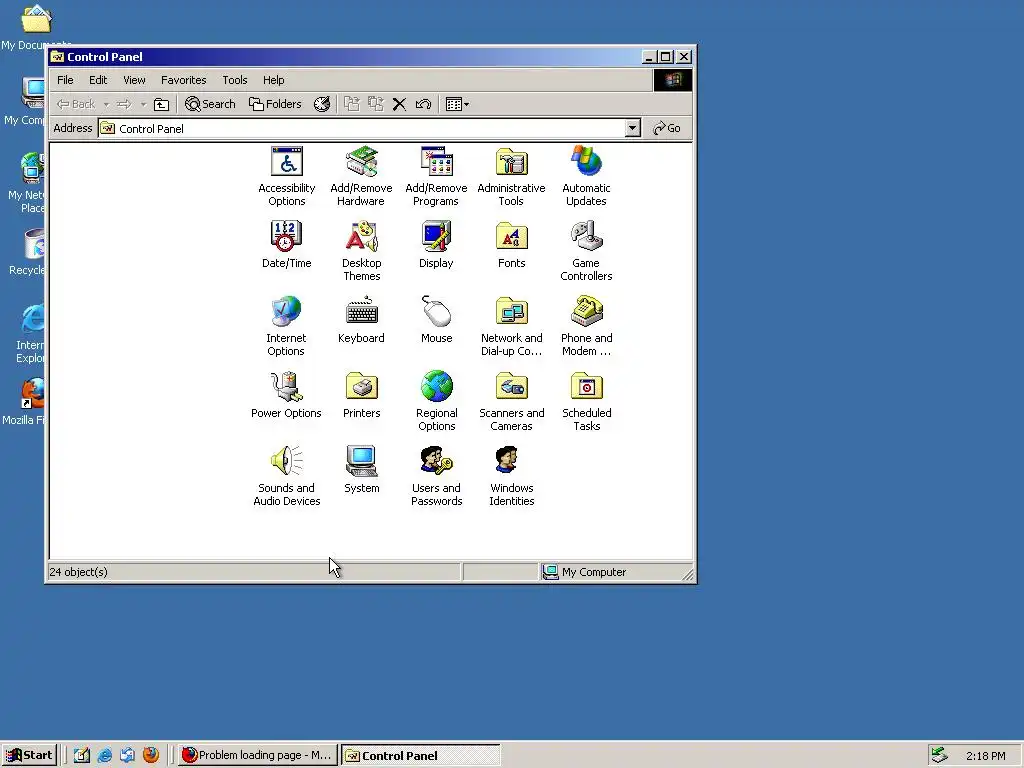Open Mouse settings icon
The height and width of the screenshot is (768, 1024).
(436, 320)
